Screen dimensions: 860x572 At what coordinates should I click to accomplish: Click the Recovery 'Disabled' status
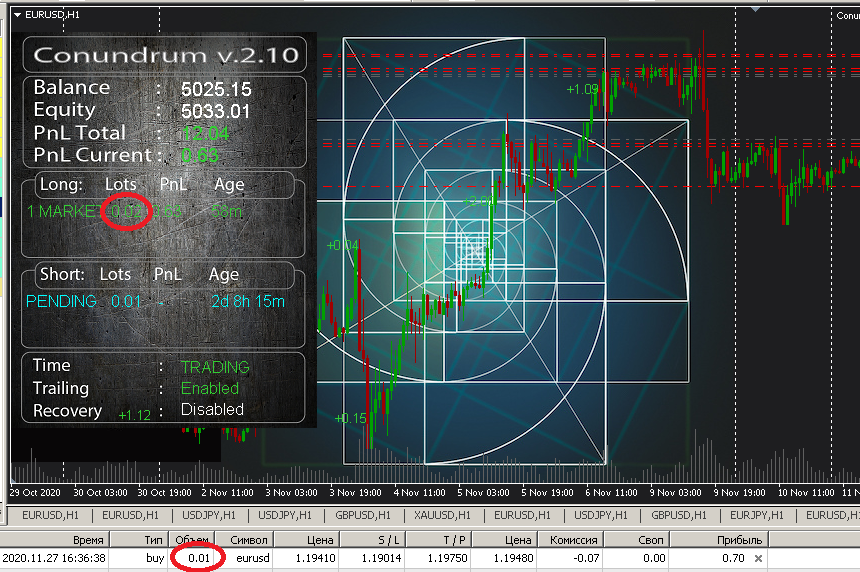(212, 410)
